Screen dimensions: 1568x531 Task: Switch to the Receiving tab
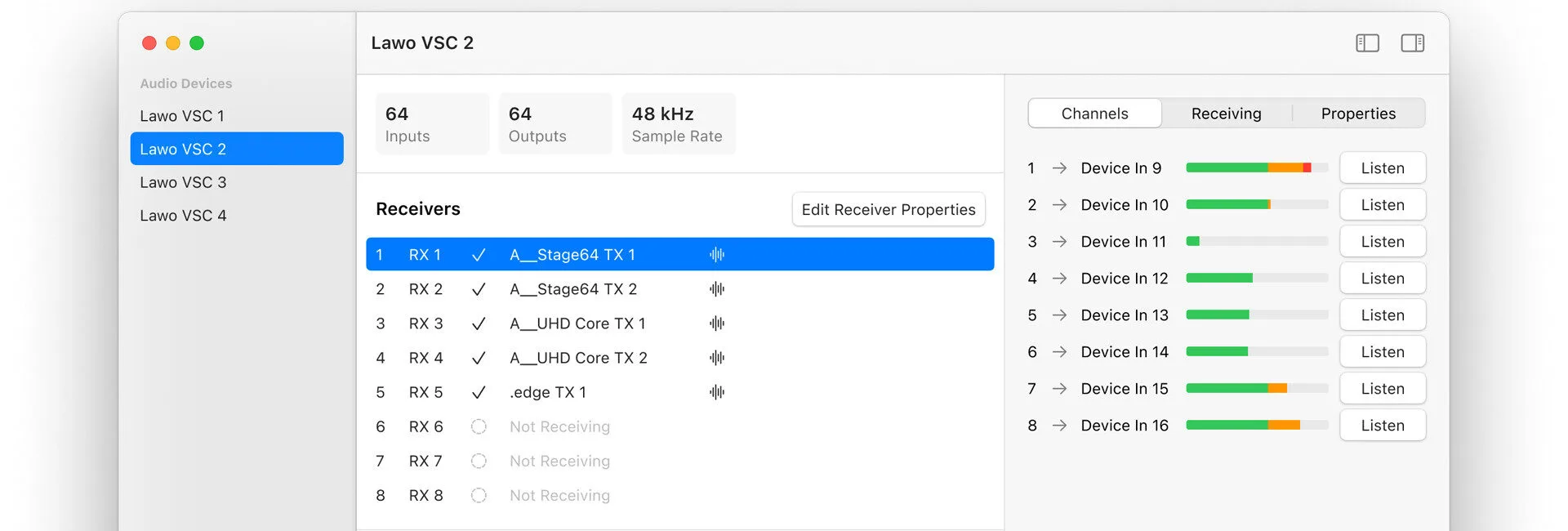point(1226,114)
